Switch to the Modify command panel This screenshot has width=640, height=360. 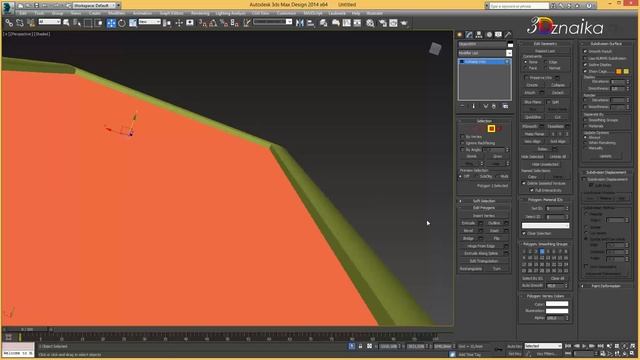pos(469,35)
